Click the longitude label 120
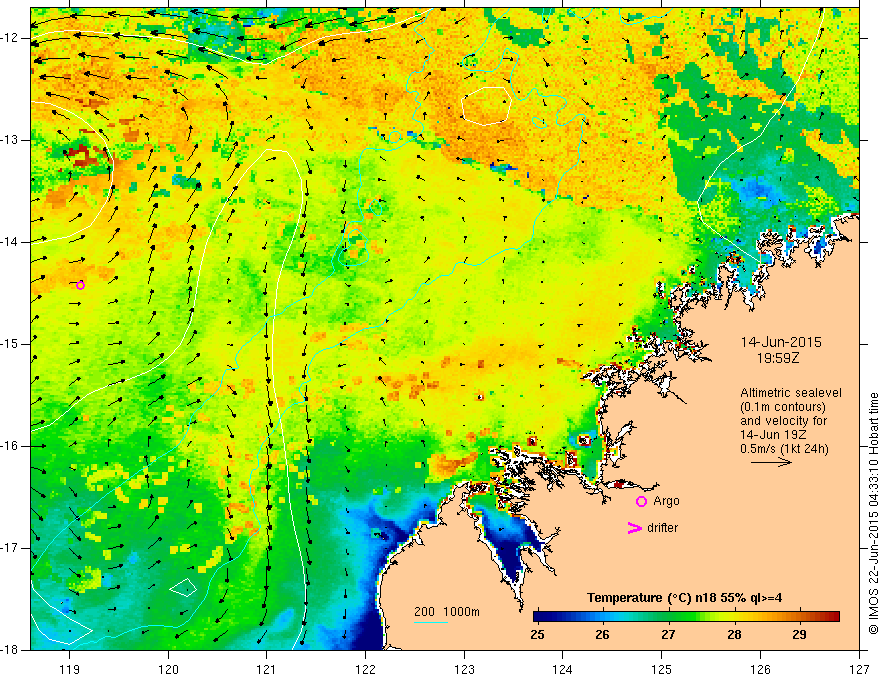This screenshot has height=680, width=880. click(168, 669)
